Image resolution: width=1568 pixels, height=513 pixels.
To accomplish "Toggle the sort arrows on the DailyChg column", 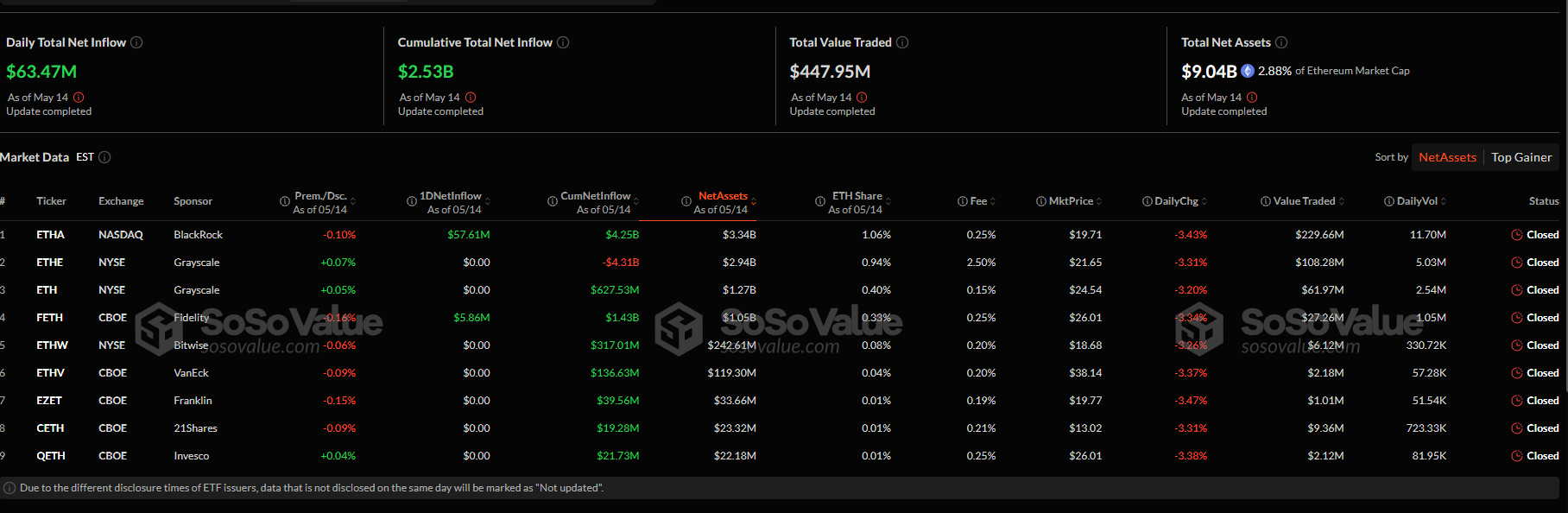I will 1204,201.
